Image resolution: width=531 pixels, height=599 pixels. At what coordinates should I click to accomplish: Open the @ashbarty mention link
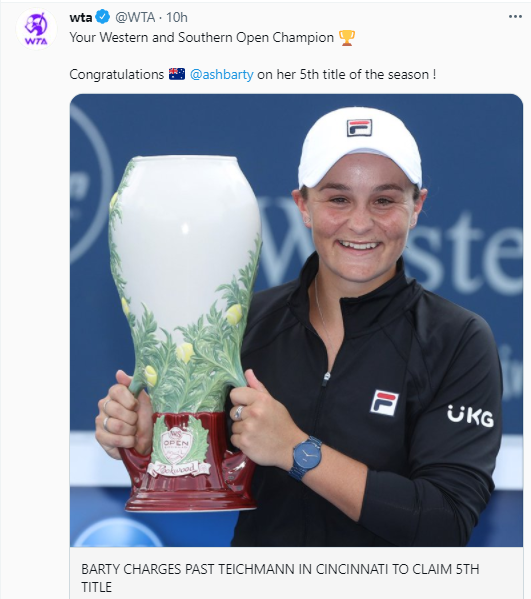222,74
